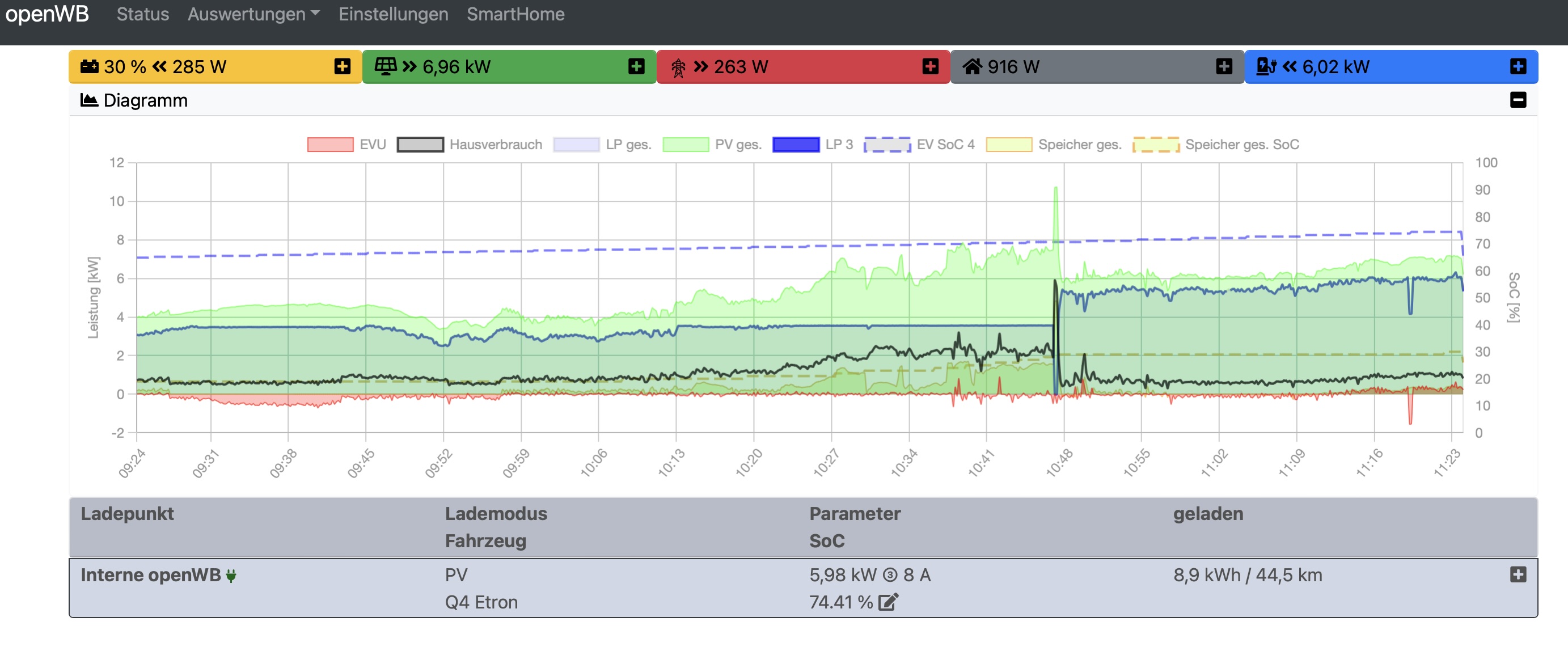The image size is (1568, 651).
Task: Click the LP 3 blue legend swatch
Action: click(x=796, y=145)
